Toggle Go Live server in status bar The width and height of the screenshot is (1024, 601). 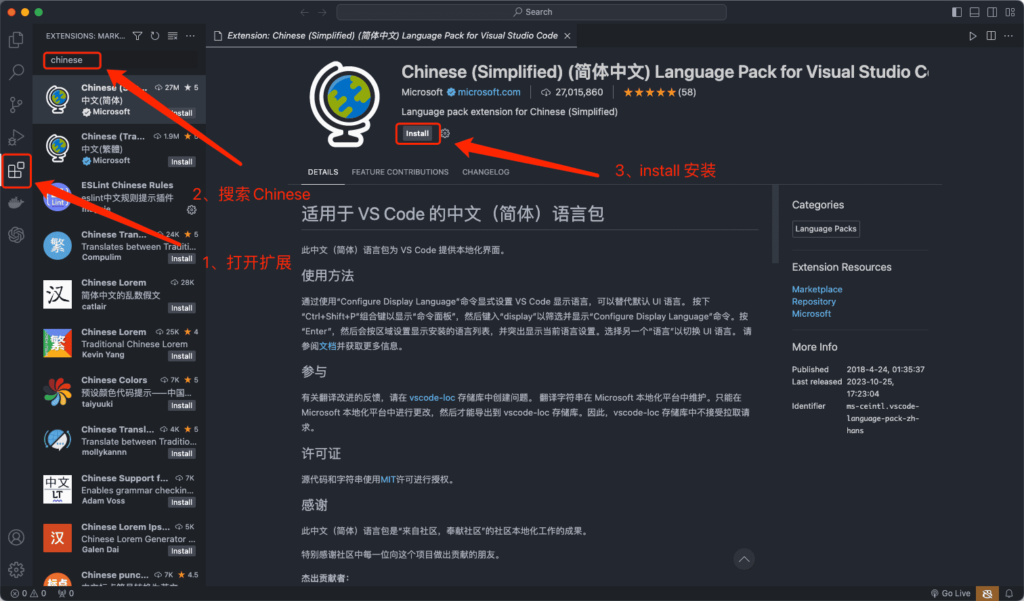point(949,593)
